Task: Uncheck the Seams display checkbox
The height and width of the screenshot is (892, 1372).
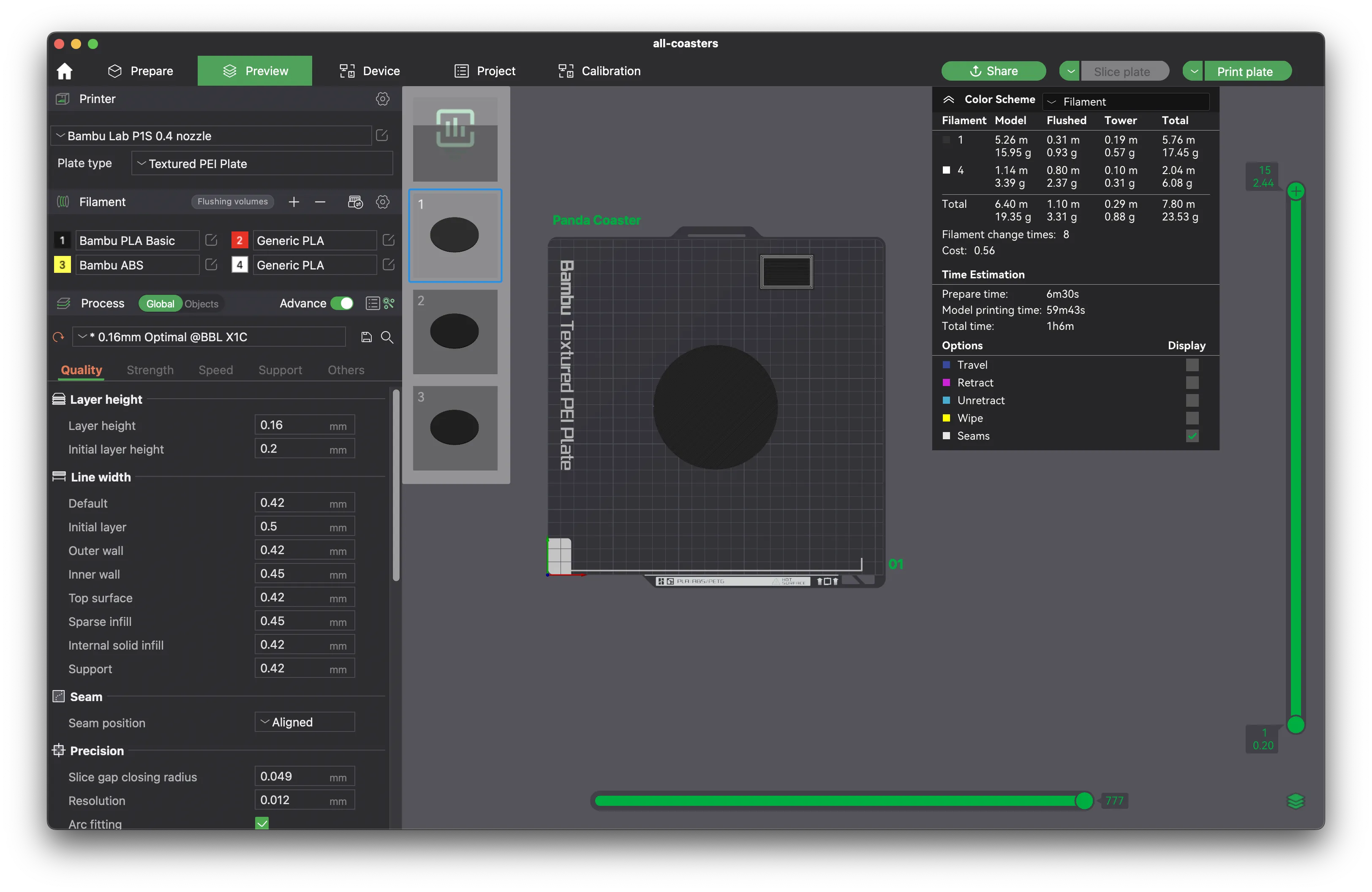Action: 1192,435
